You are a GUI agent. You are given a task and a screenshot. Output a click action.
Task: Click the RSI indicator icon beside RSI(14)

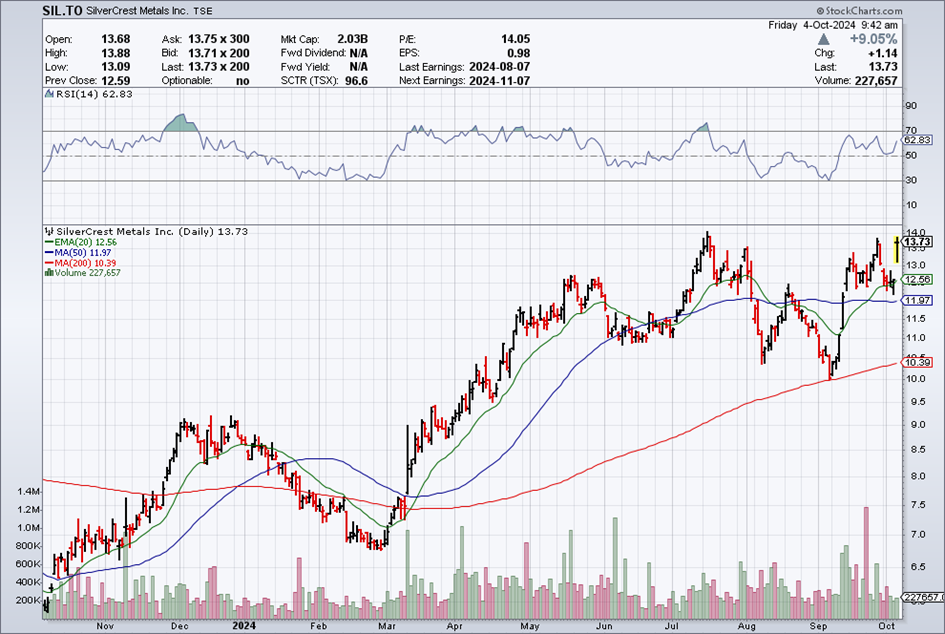(x=49, y=94)
